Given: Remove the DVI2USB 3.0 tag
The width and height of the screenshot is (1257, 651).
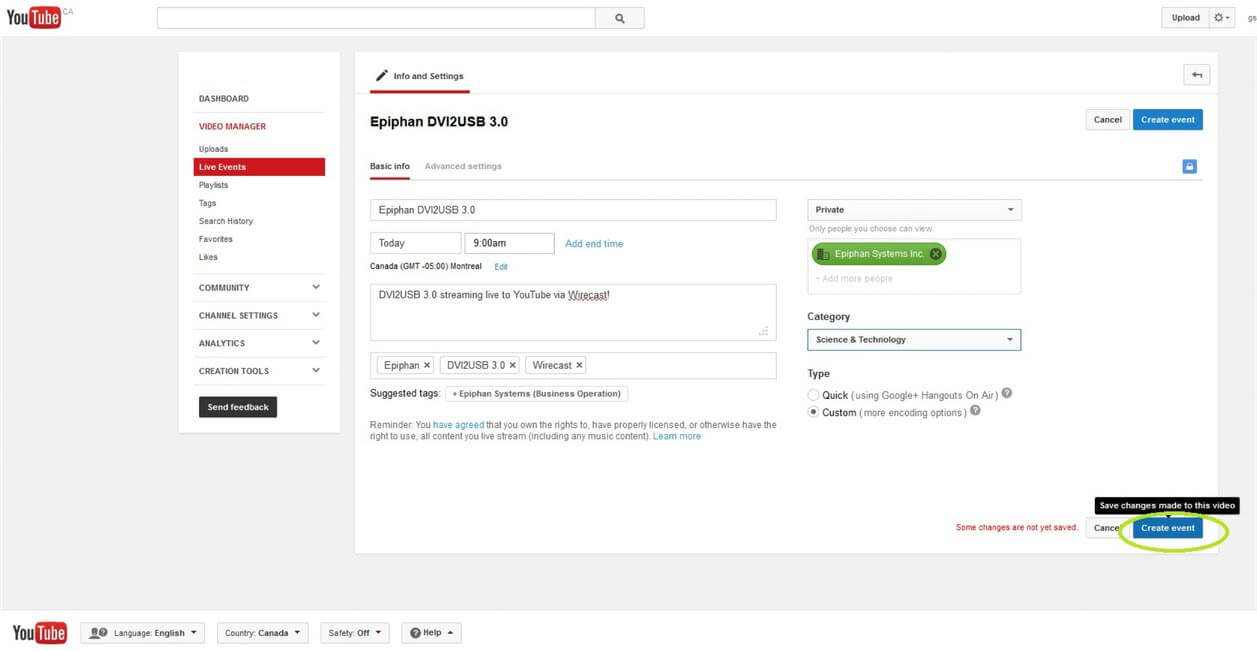Looking at the screenshot, I should click(513, 365).
